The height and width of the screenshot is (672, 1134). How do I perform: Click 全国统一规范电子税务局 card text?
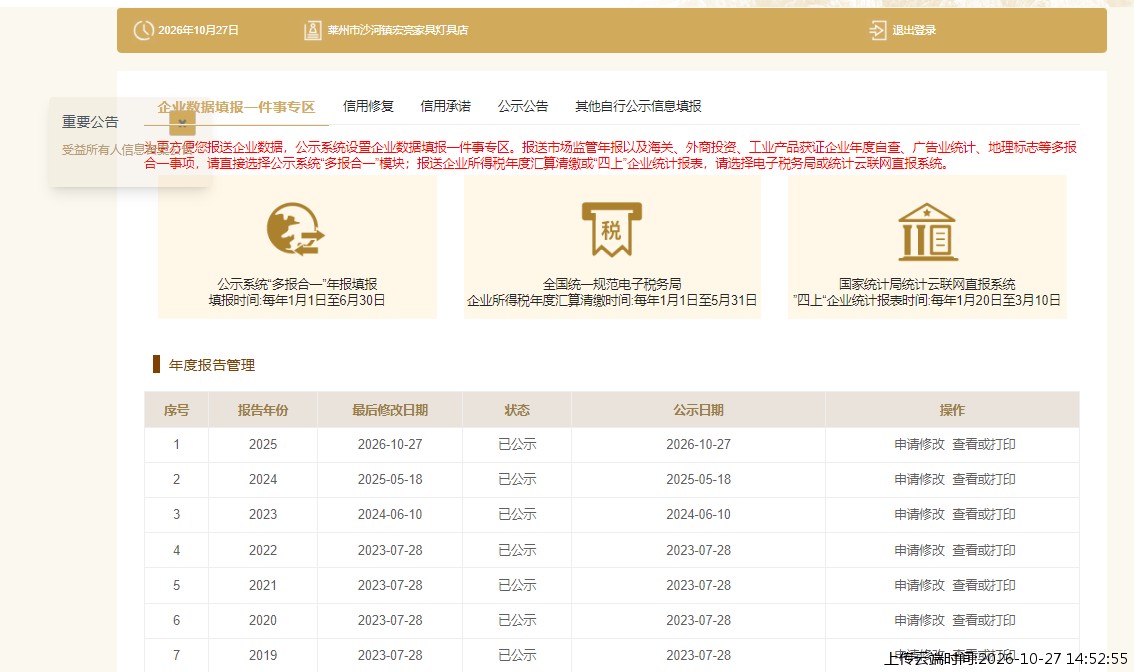[612, 284]
